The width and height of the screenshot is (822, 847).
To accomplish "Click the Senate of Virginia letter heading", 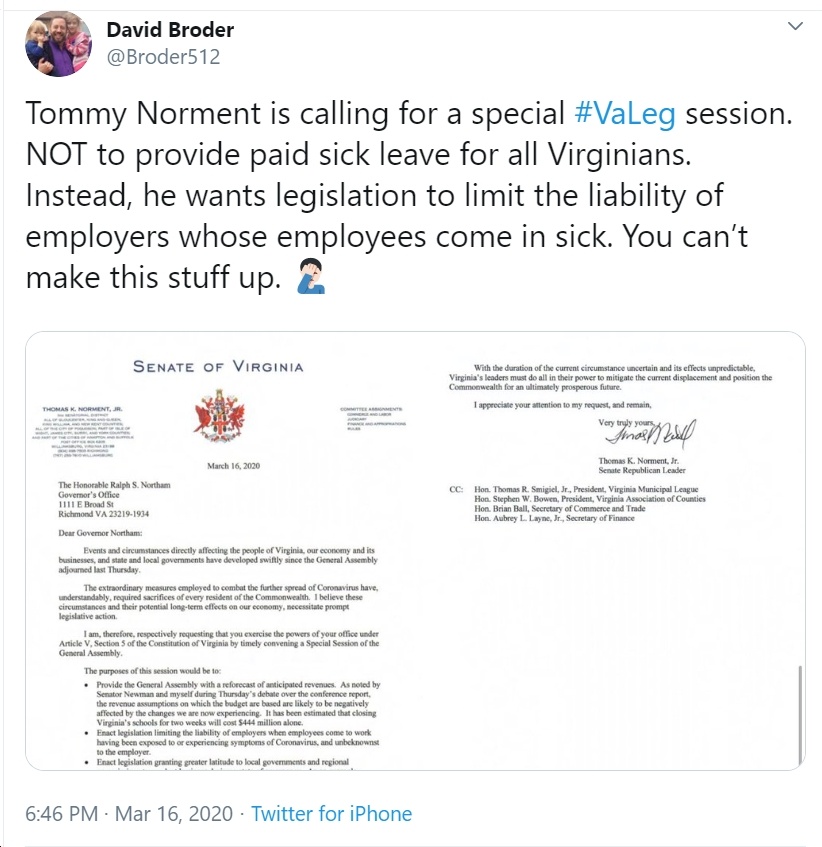I will click(218, 367).
